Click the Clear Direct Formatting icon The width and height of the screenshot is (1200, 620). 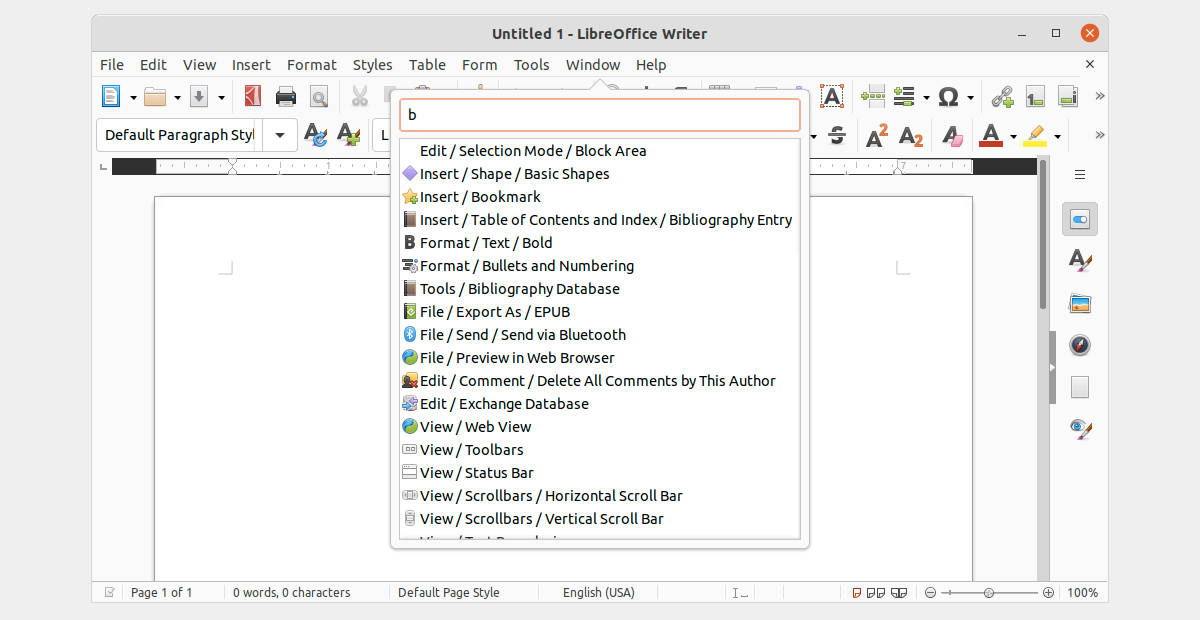point(950,135)
